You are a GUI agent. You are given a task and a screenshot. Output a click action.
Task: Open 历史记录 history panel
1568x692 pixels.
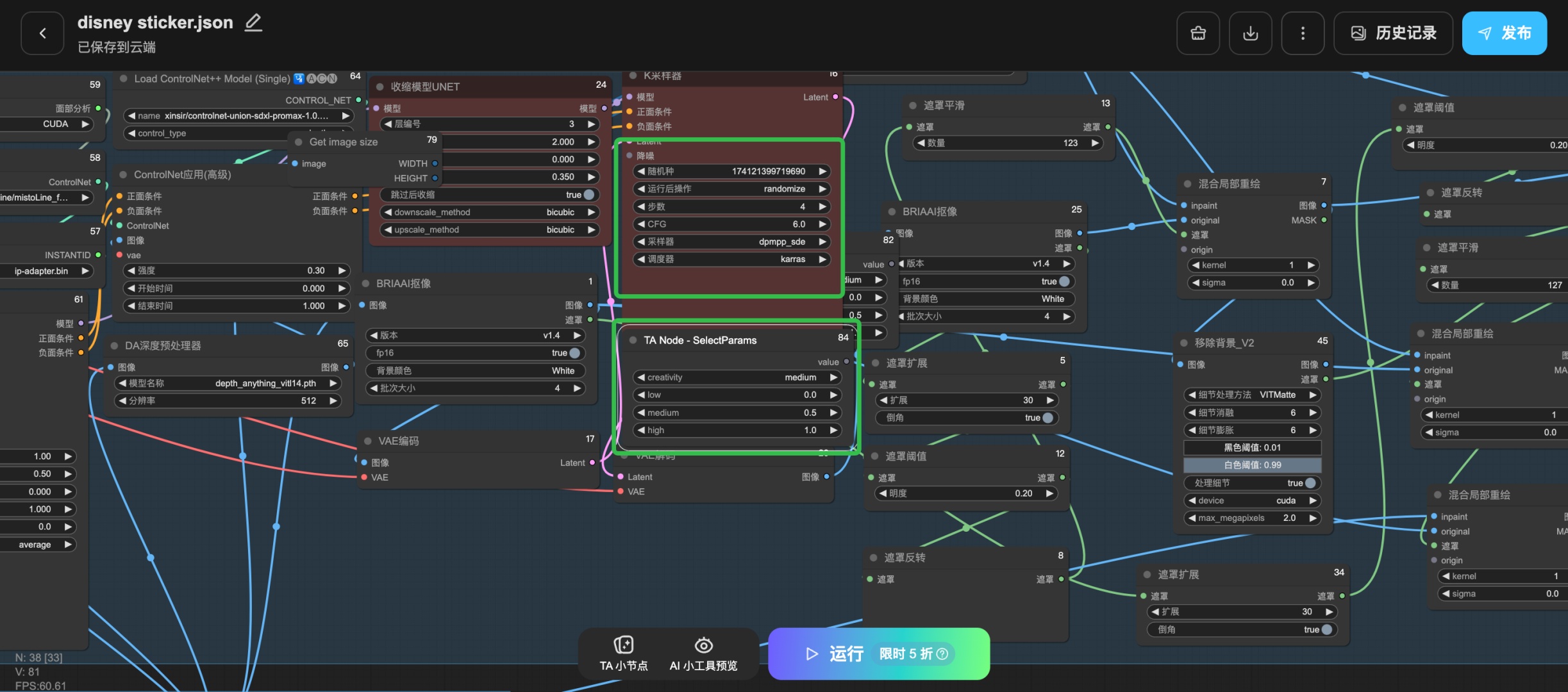[x=1392, y=33]
